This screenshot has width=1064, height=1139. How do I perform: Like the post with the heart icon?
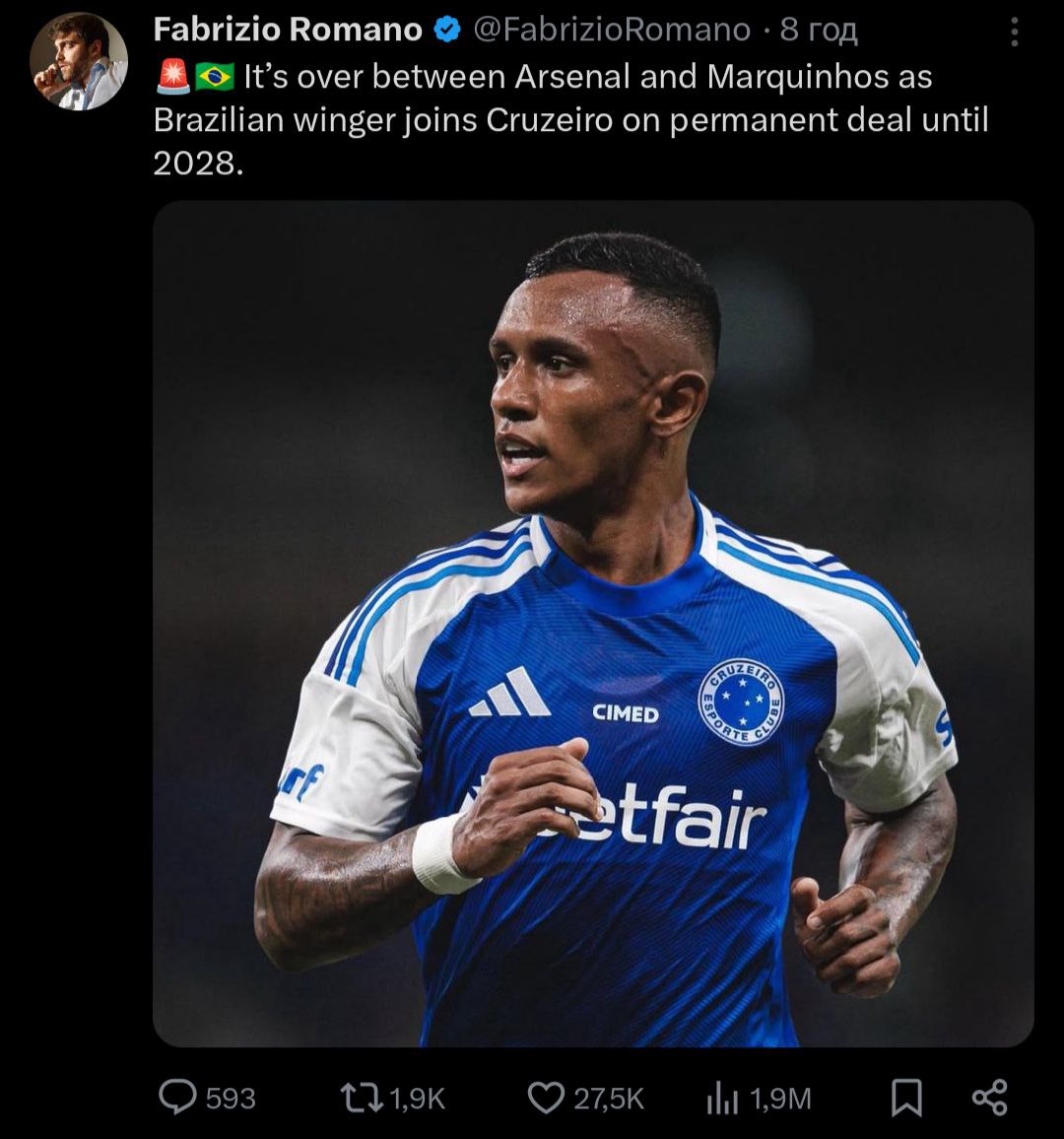pyautogui.click(x=546, y=1098)
